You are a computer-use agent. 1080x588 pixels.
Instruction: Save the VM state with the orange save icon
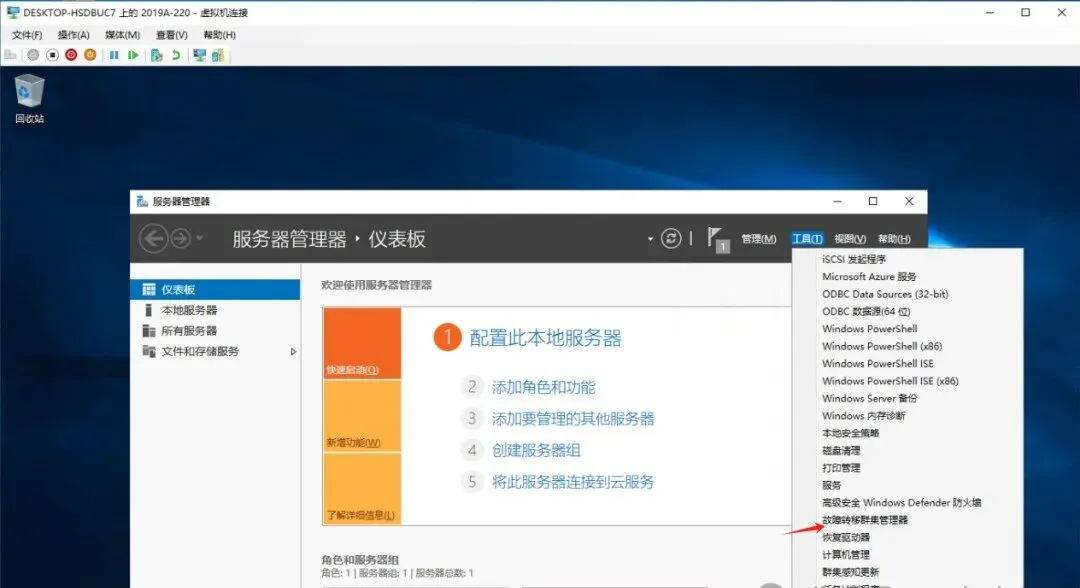click(x=91, y=55)
